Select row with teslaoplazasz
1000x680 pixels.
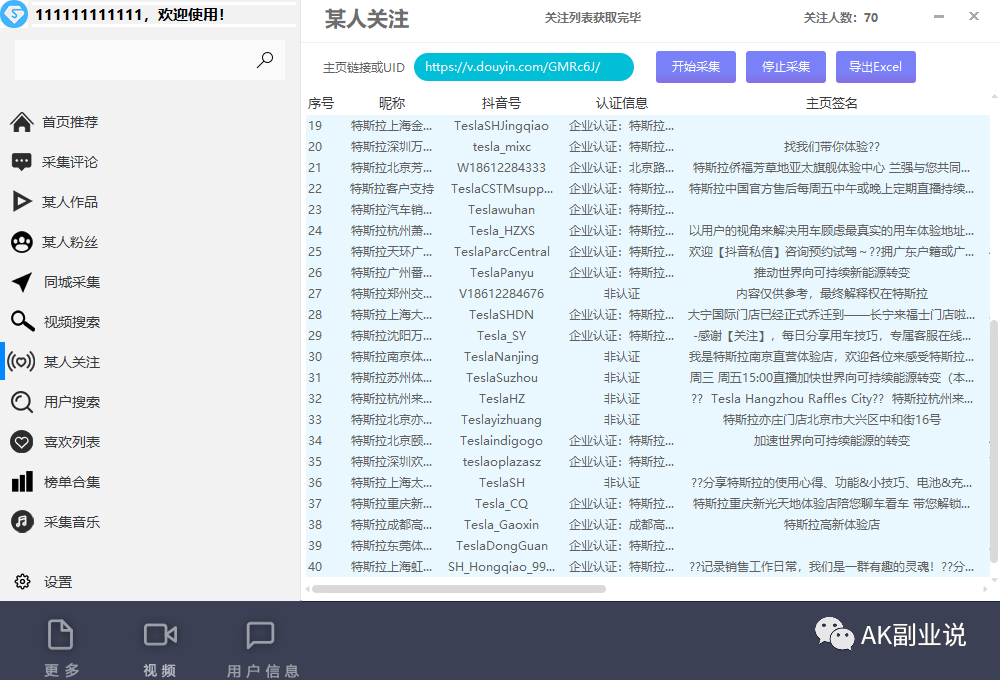[647, 462]
